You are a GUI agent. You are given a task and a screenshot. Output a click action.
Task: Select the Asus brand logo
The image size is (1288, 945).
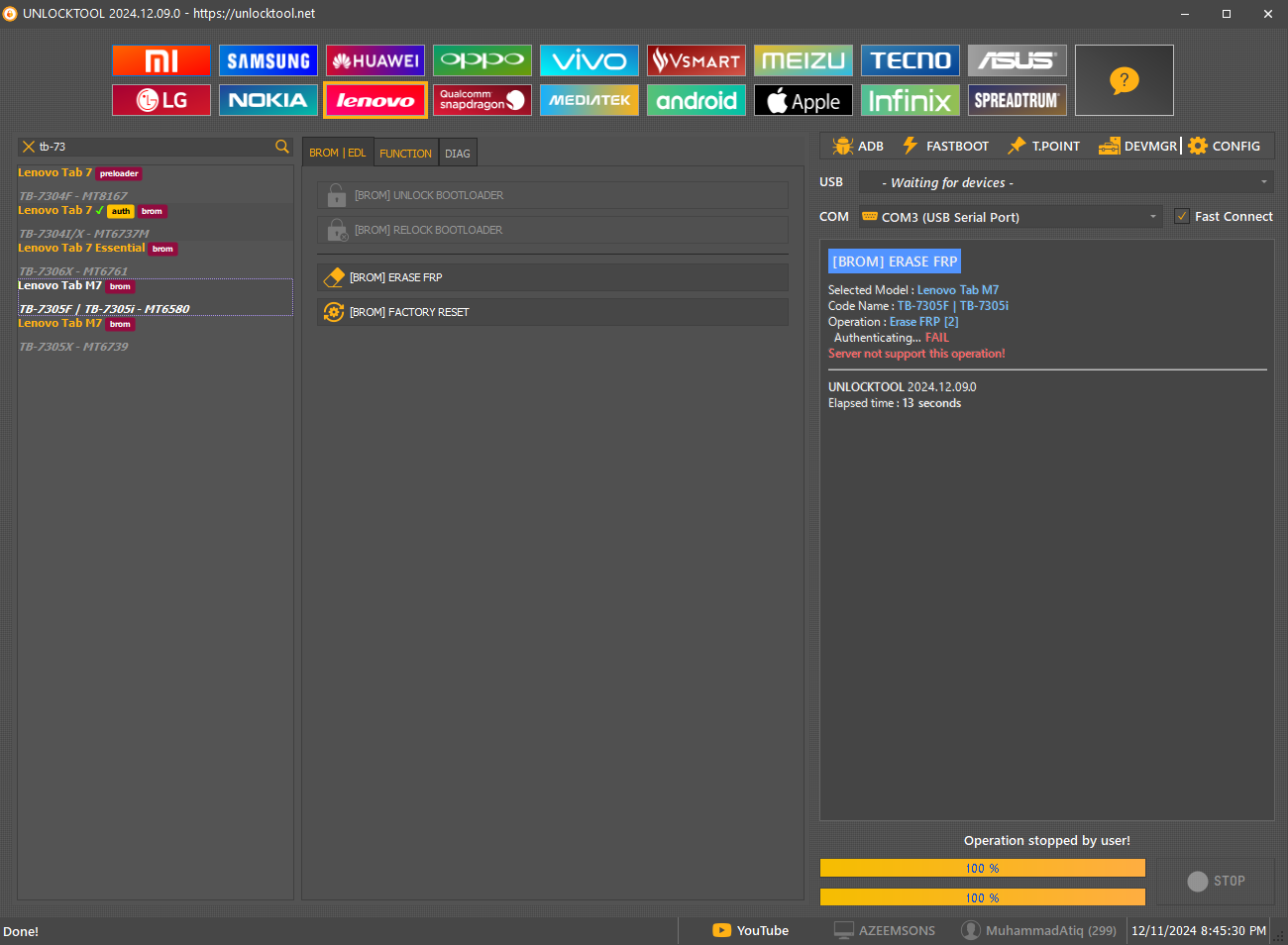1018,60
